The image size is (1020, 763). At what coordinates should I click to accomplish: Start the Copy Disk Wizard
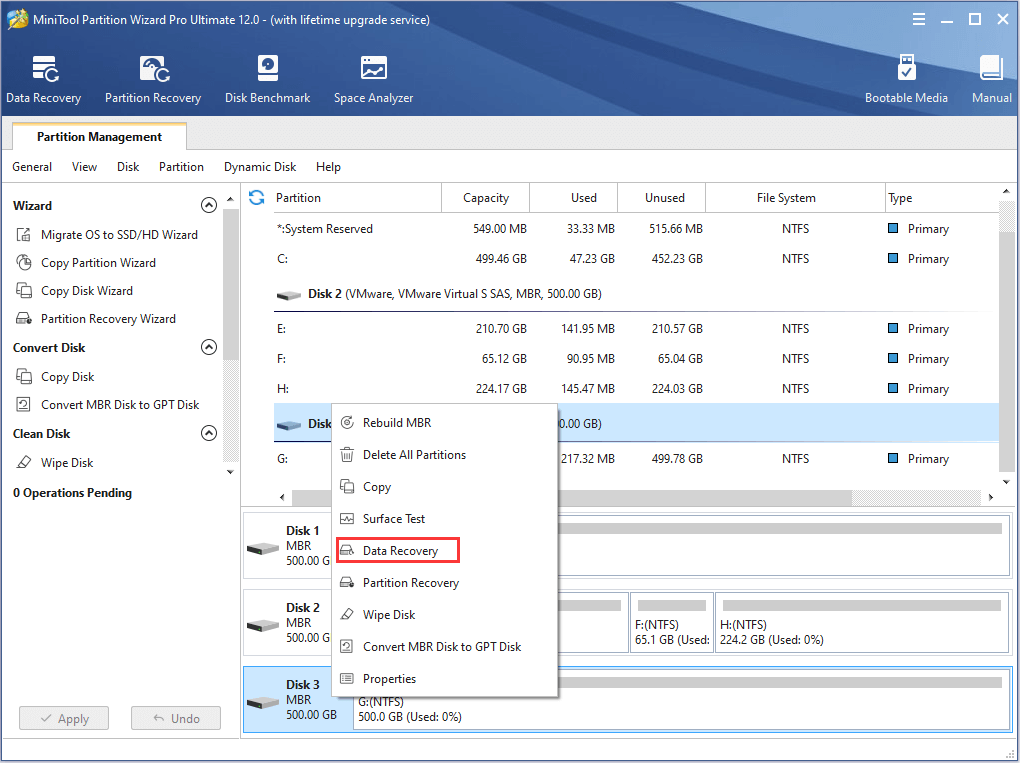point(74,291)
